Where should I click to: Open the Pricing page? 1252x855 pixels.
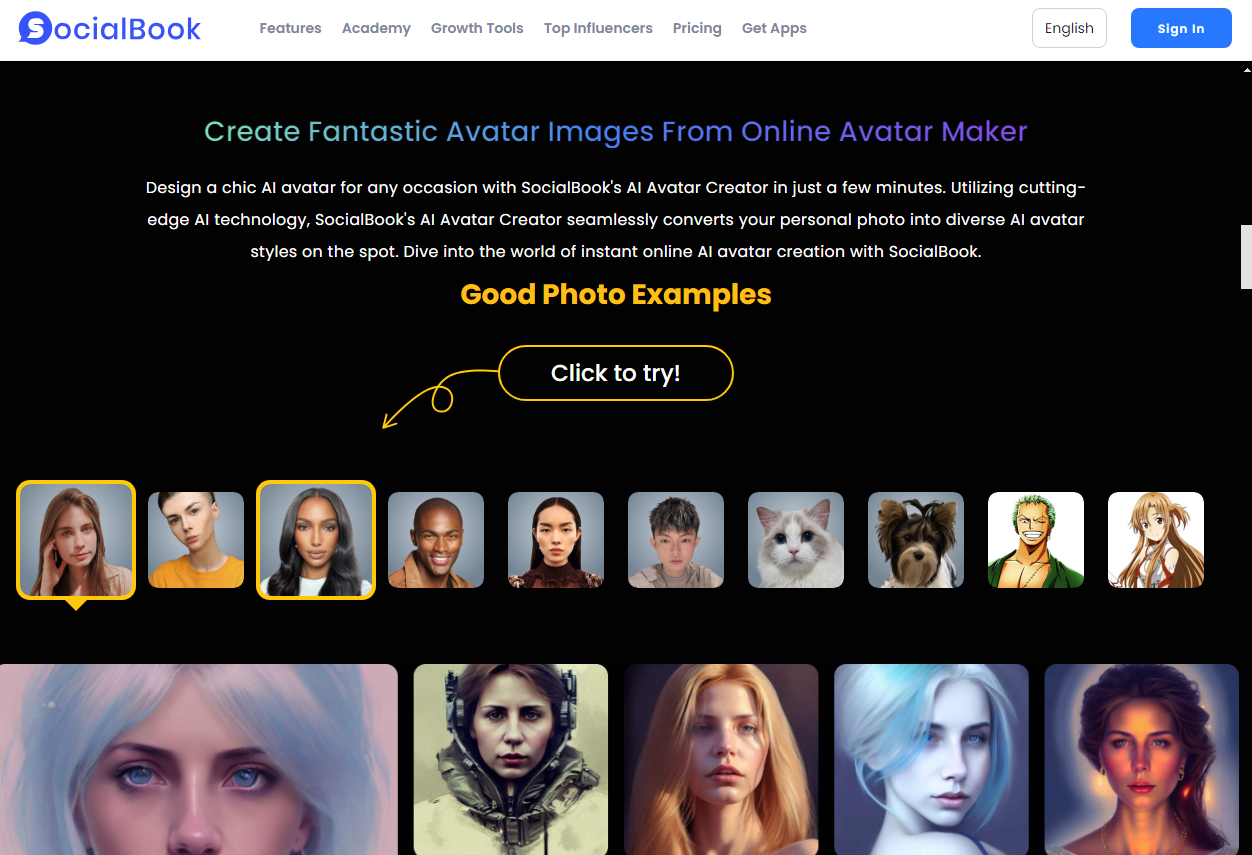tap(697, 28)
